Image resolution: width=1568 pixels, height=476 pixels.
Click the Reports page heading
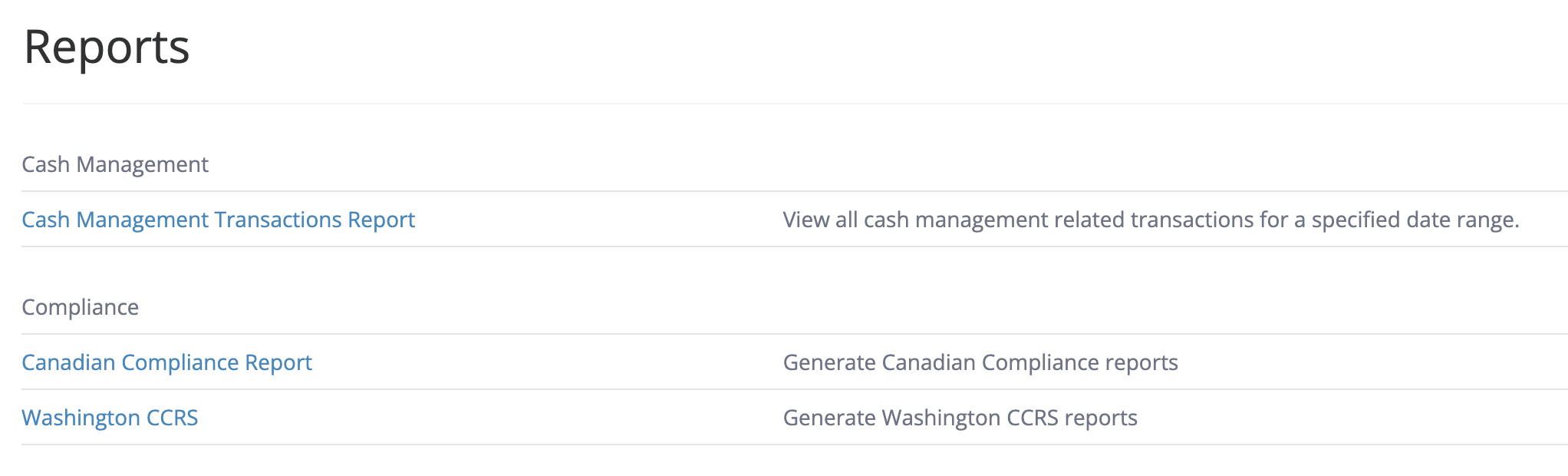107,48
